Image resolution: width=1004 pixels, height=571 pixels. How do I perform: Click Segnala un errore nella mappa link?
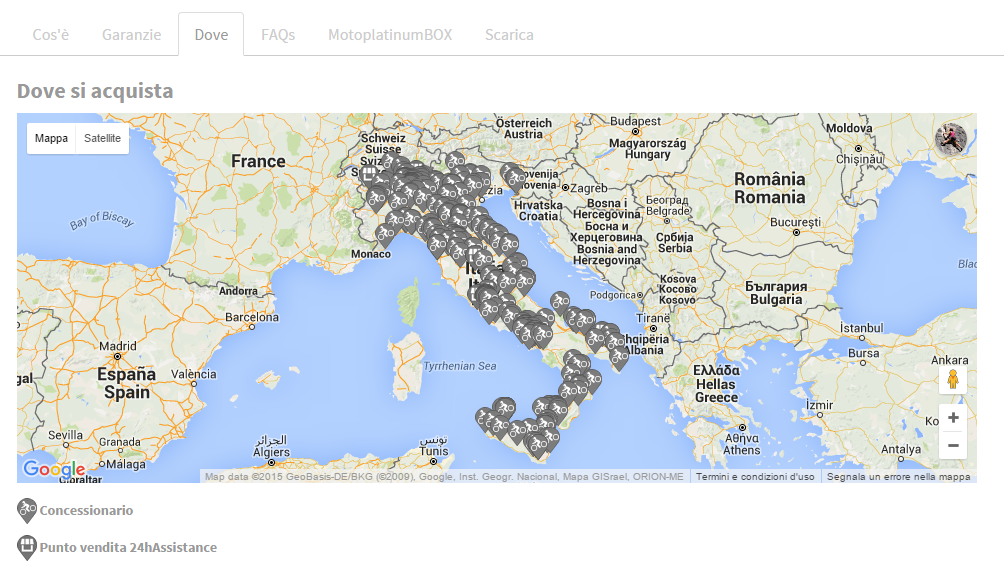click(x=898, y=477)
